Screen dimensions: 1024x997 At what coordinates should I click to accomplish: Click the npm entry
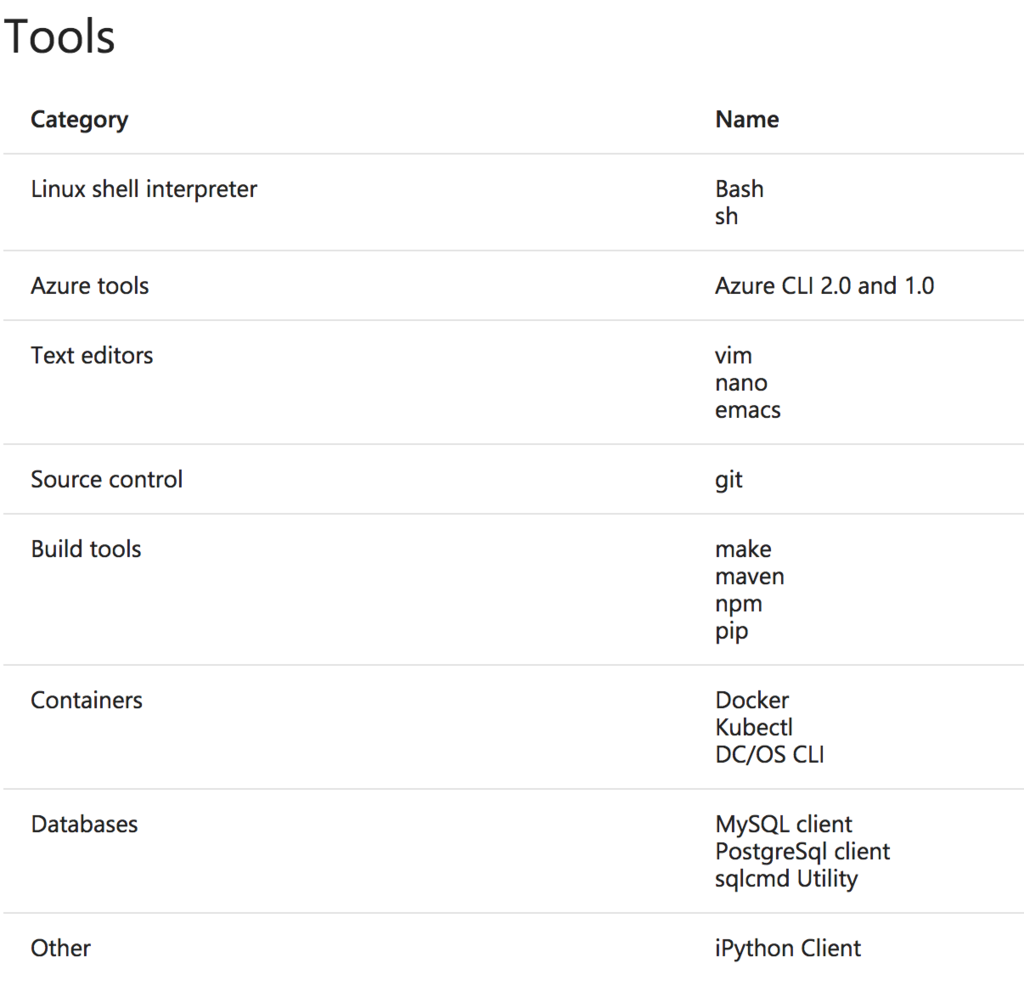pyautogui.click(x=739, y=605)
